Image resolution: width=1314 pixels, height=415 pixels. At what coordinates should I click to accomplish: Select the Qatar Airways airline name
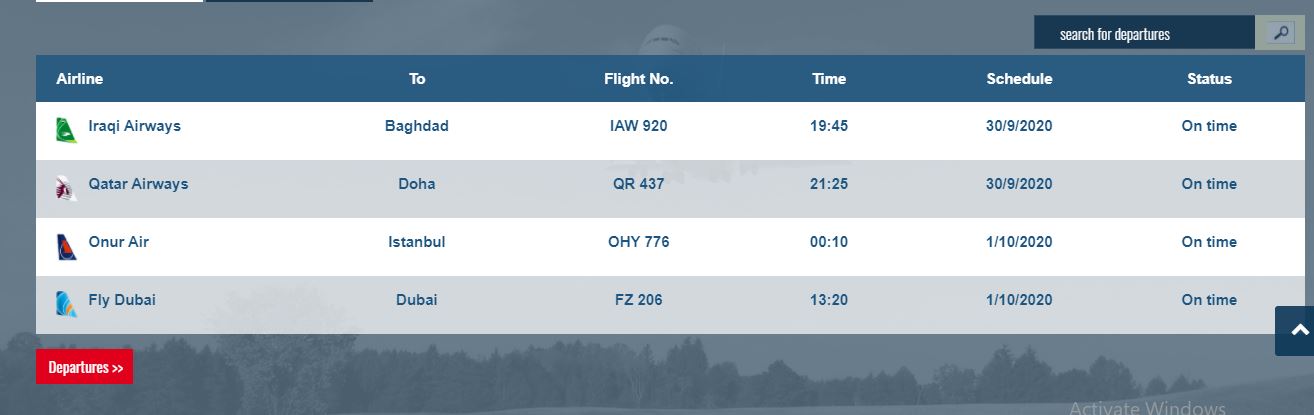click(138, 185)
